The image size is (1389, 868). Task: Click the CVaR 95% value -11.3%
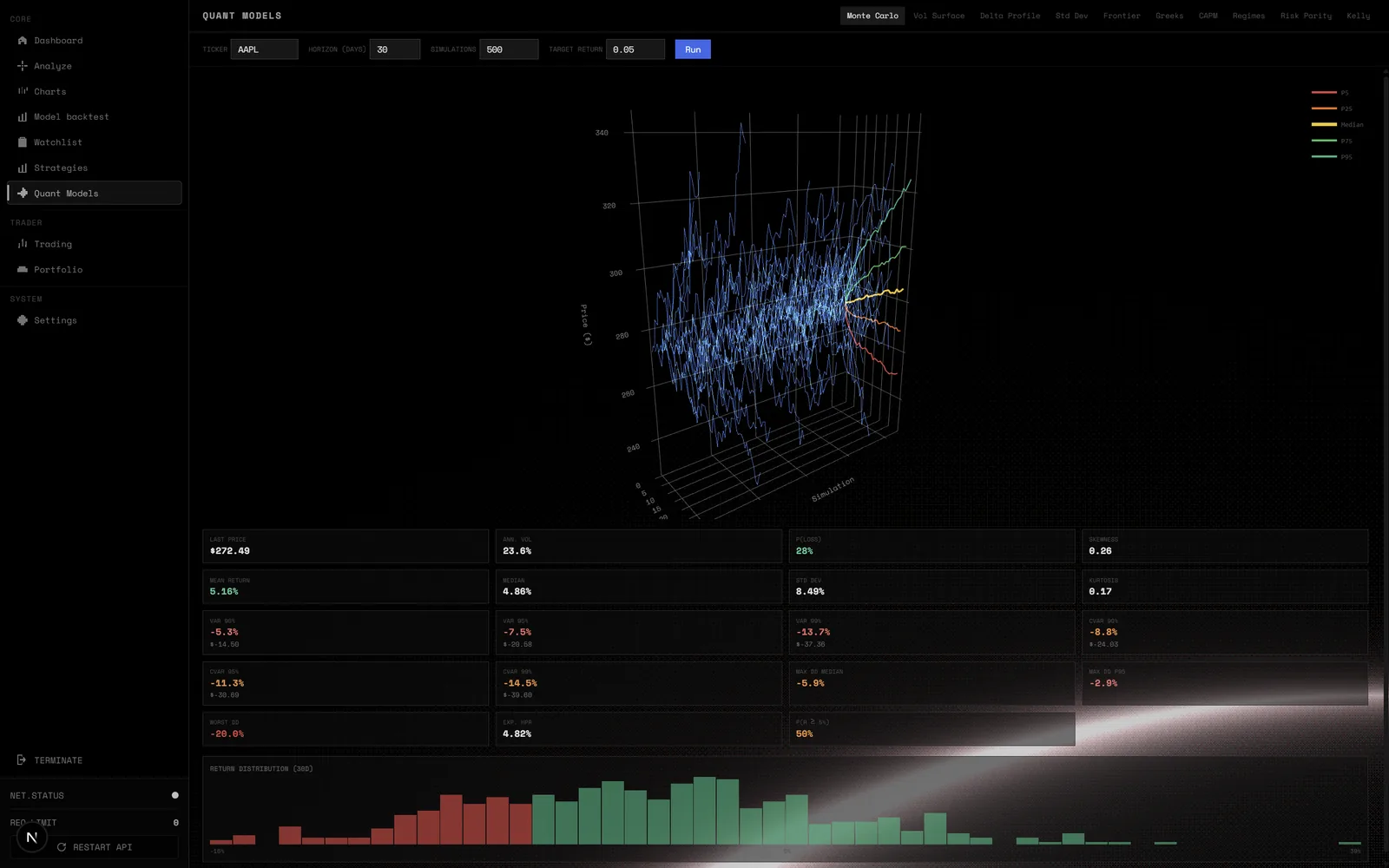pyautogui.click(x=227, y=683)
